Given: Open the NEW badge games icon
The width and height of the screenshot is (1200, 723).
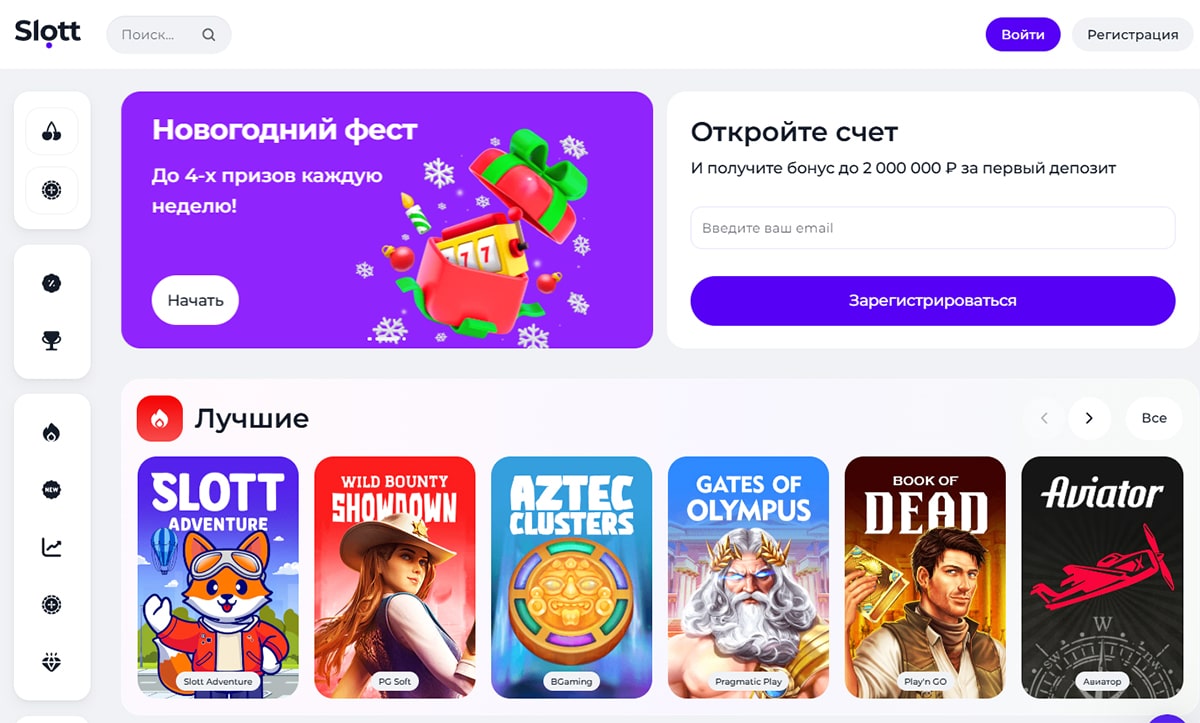Looking at the screenshot, I should pyautogui.click(x=52, y=490).
